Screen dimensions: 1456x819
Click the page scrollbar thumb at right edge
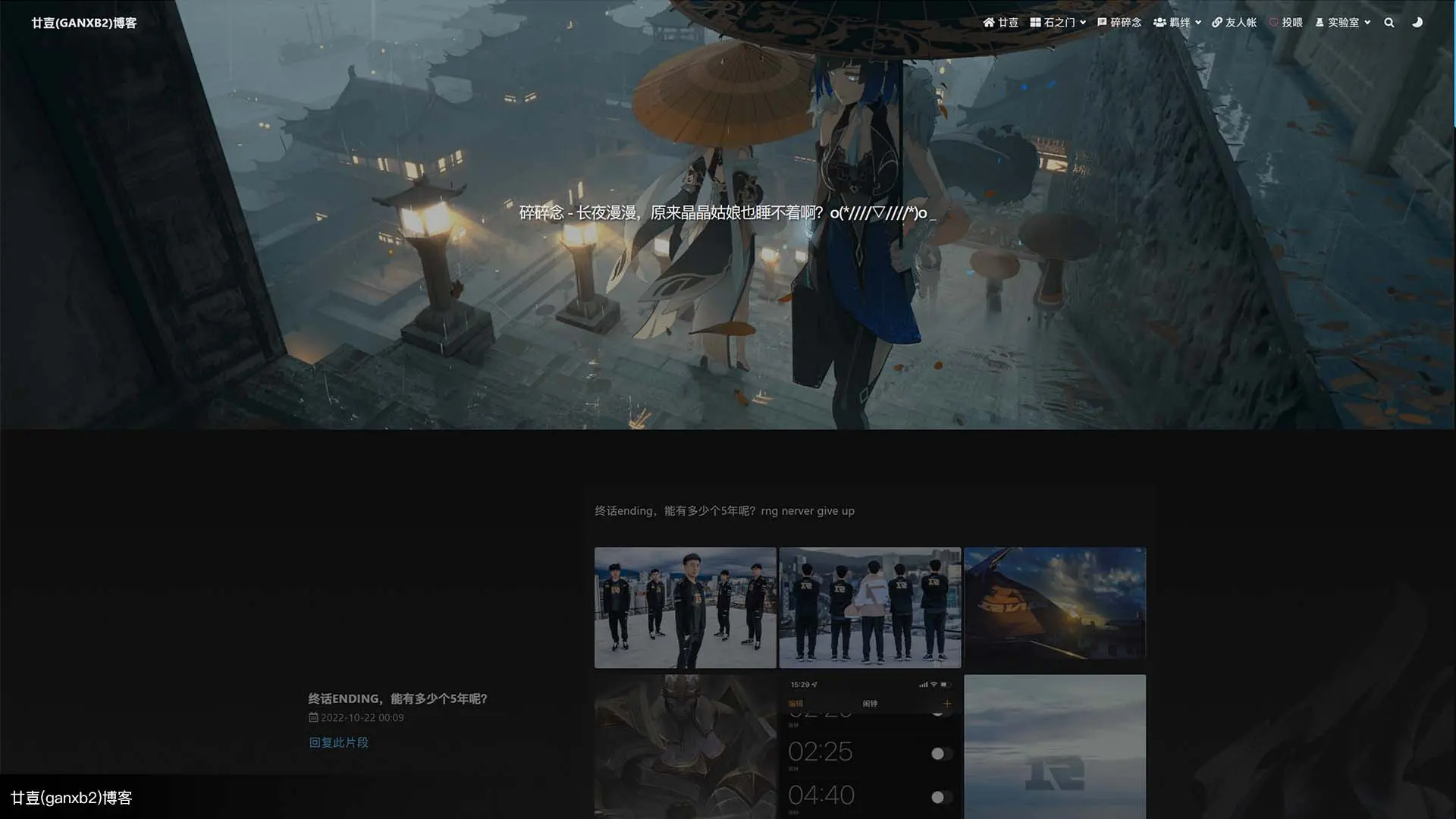click(1454, 64)
